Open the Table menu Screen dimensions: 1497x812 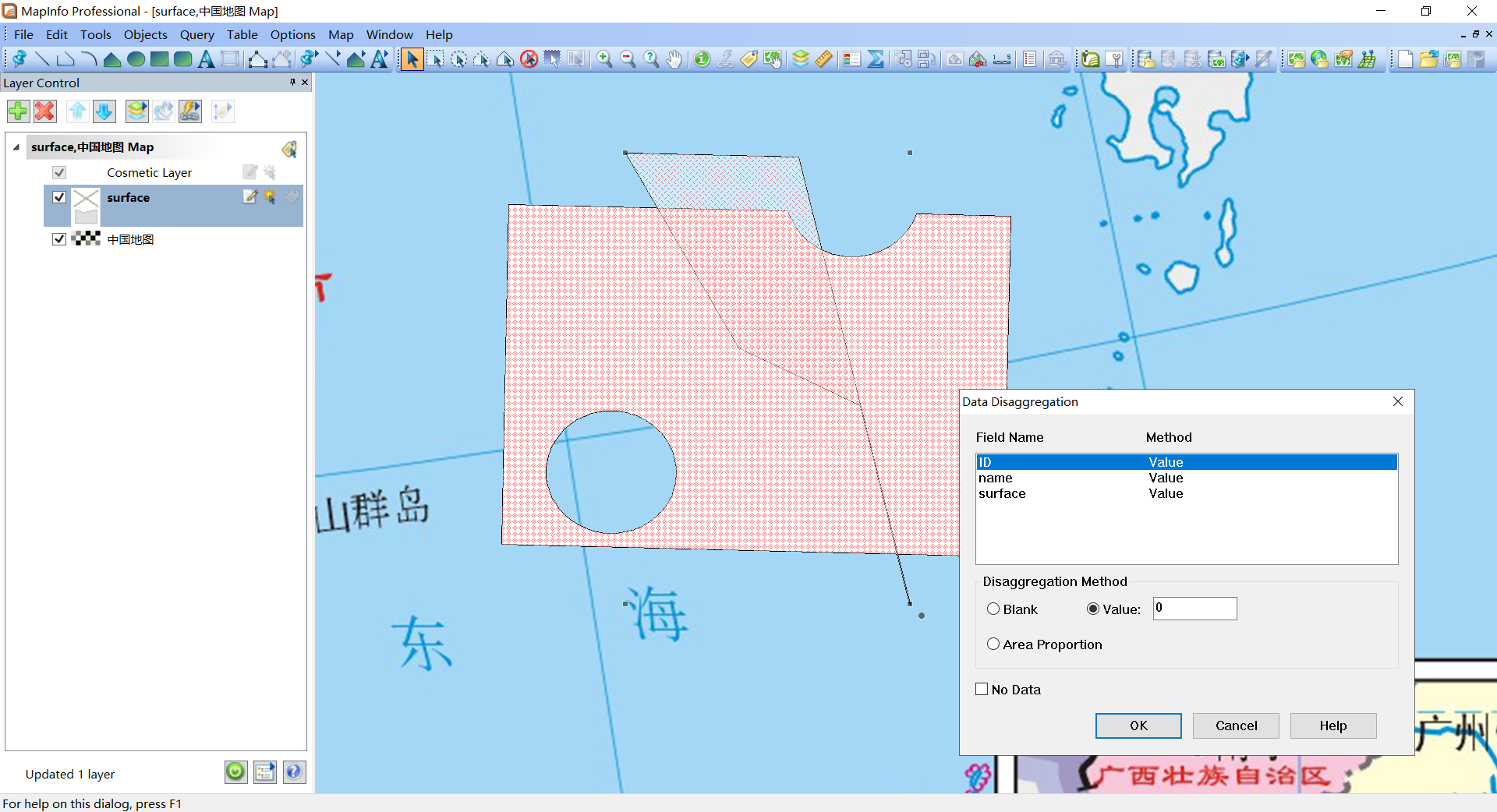pos(242,34)
